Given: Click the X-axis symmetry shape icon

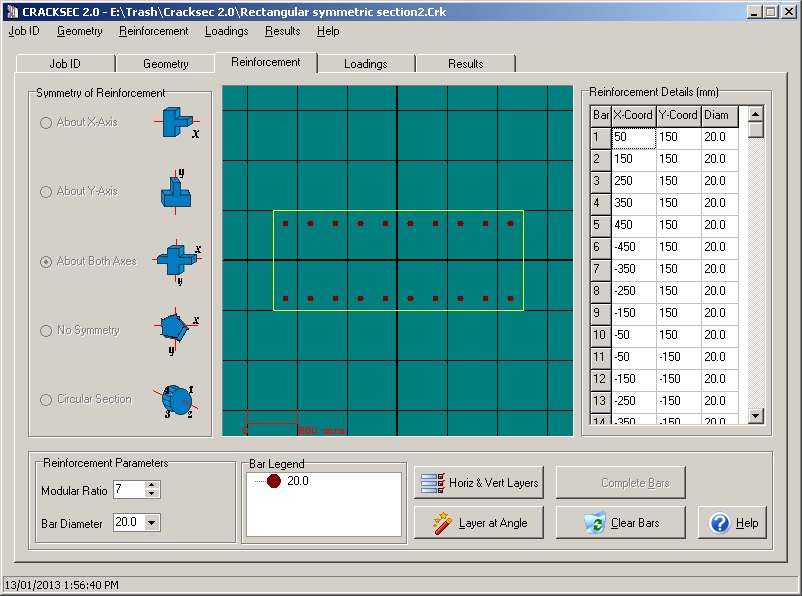Looking at the screenshot, I should [176, 123].
